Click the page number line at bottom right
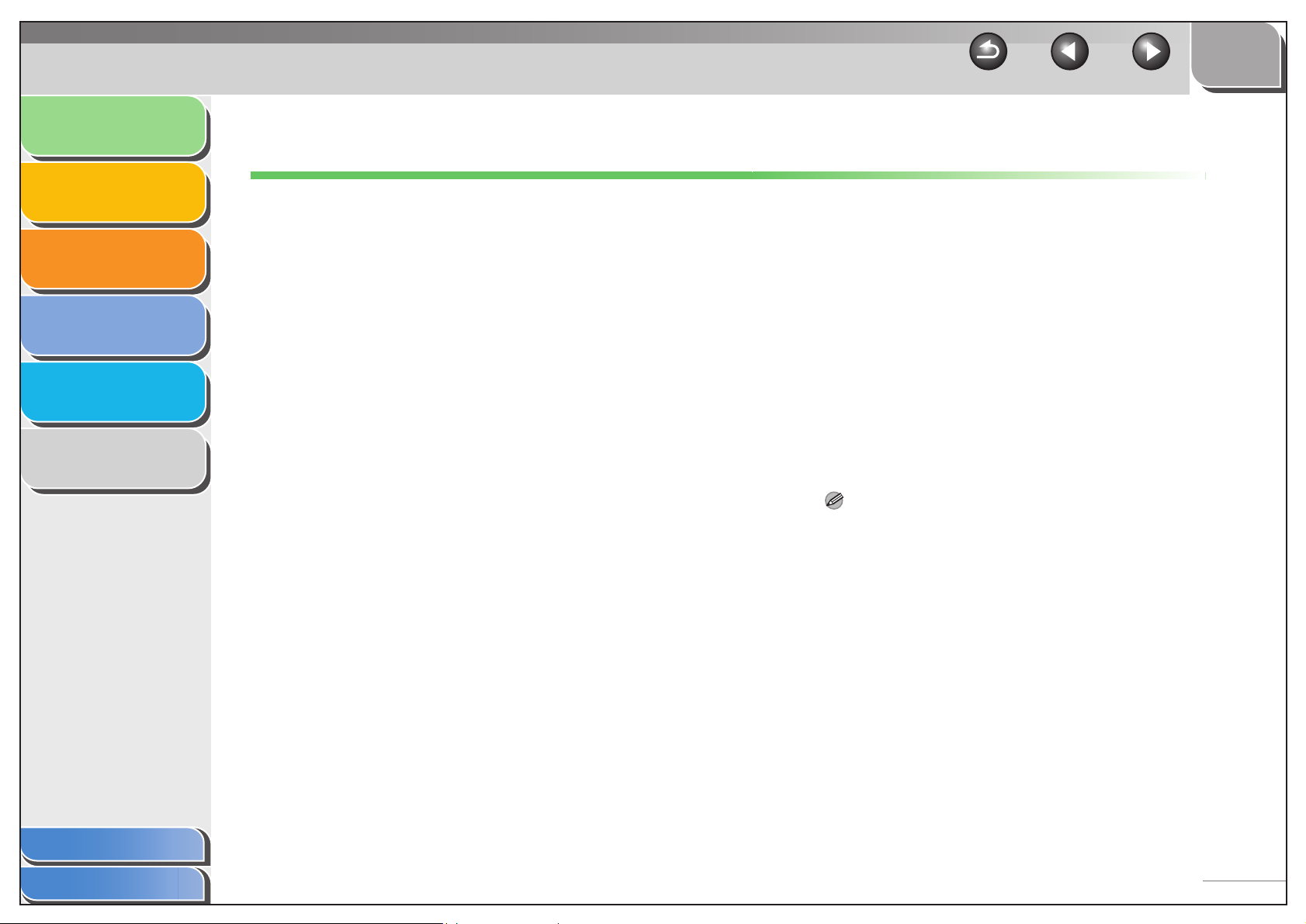This screenshot has width=1306, height=924. click(1244, 881)
